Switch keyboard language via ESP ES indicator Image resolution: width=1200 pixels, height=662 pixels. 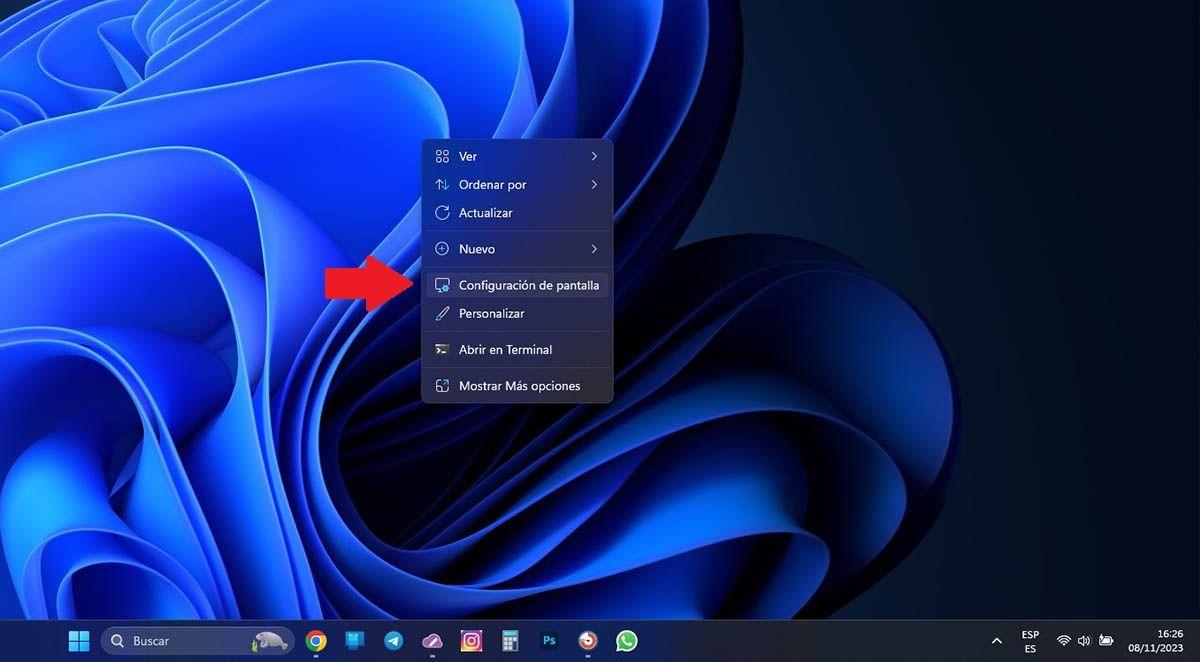tap(1029, 640)
